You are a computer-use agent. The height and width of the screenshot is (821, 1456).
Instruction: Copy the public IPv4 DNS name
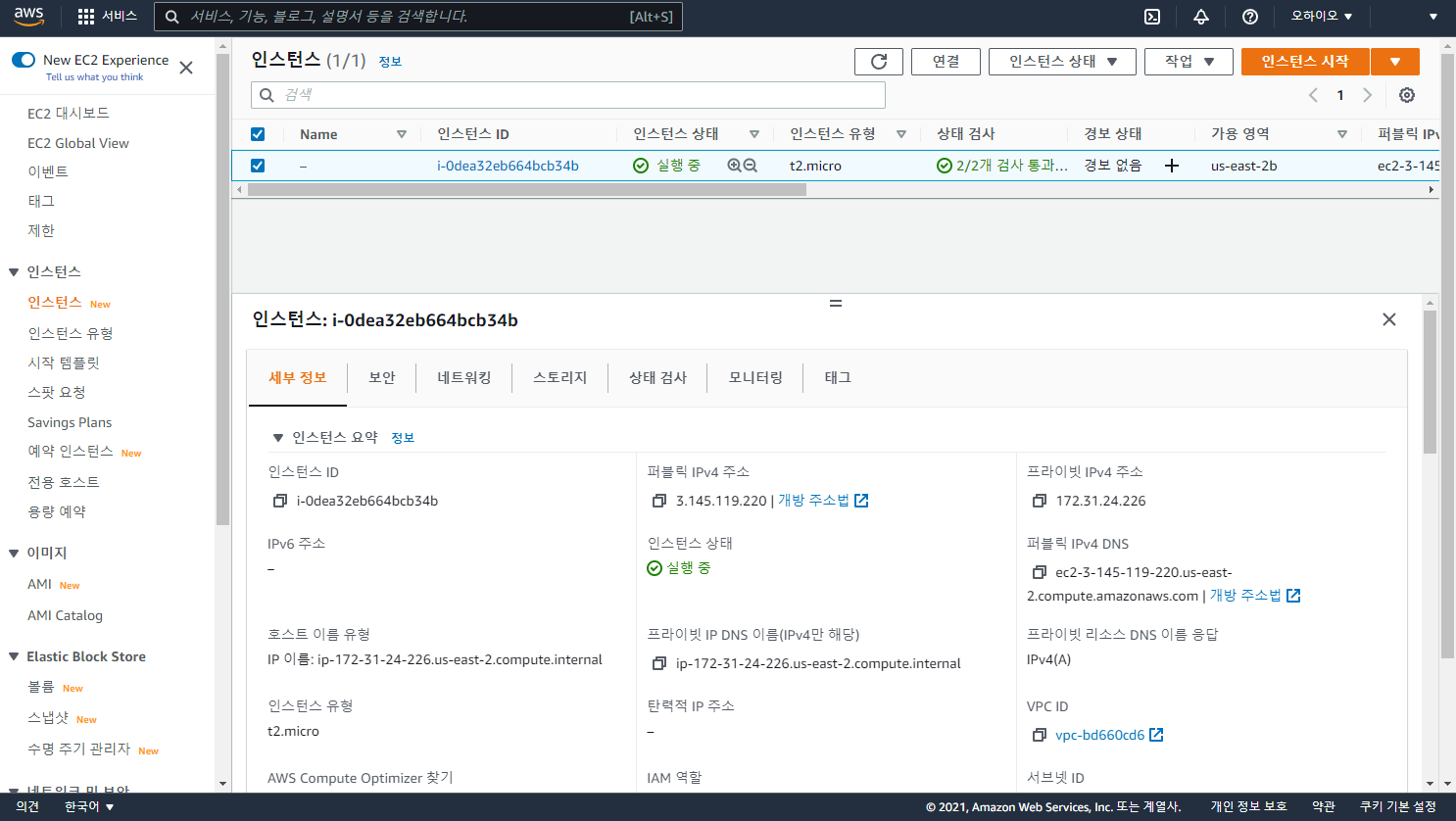click(x=1040, y=572)
